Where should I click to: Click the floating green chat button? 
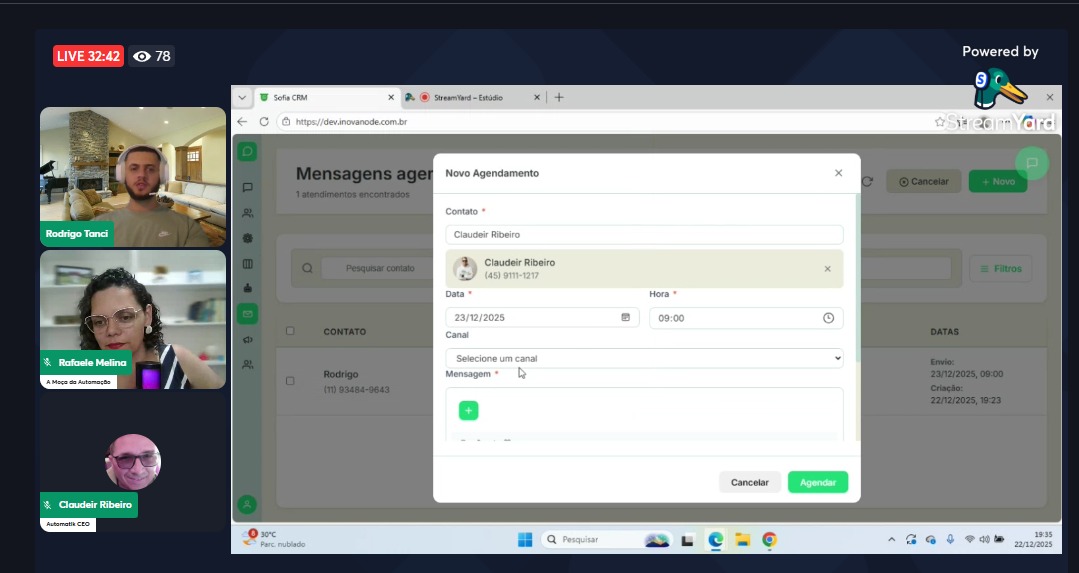1031,163
